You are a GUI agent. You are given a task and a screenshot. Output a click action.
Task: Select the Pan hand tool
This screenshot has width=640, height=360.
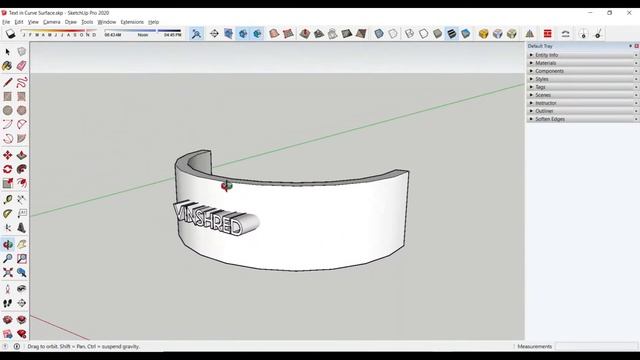[x=22, y=244]
